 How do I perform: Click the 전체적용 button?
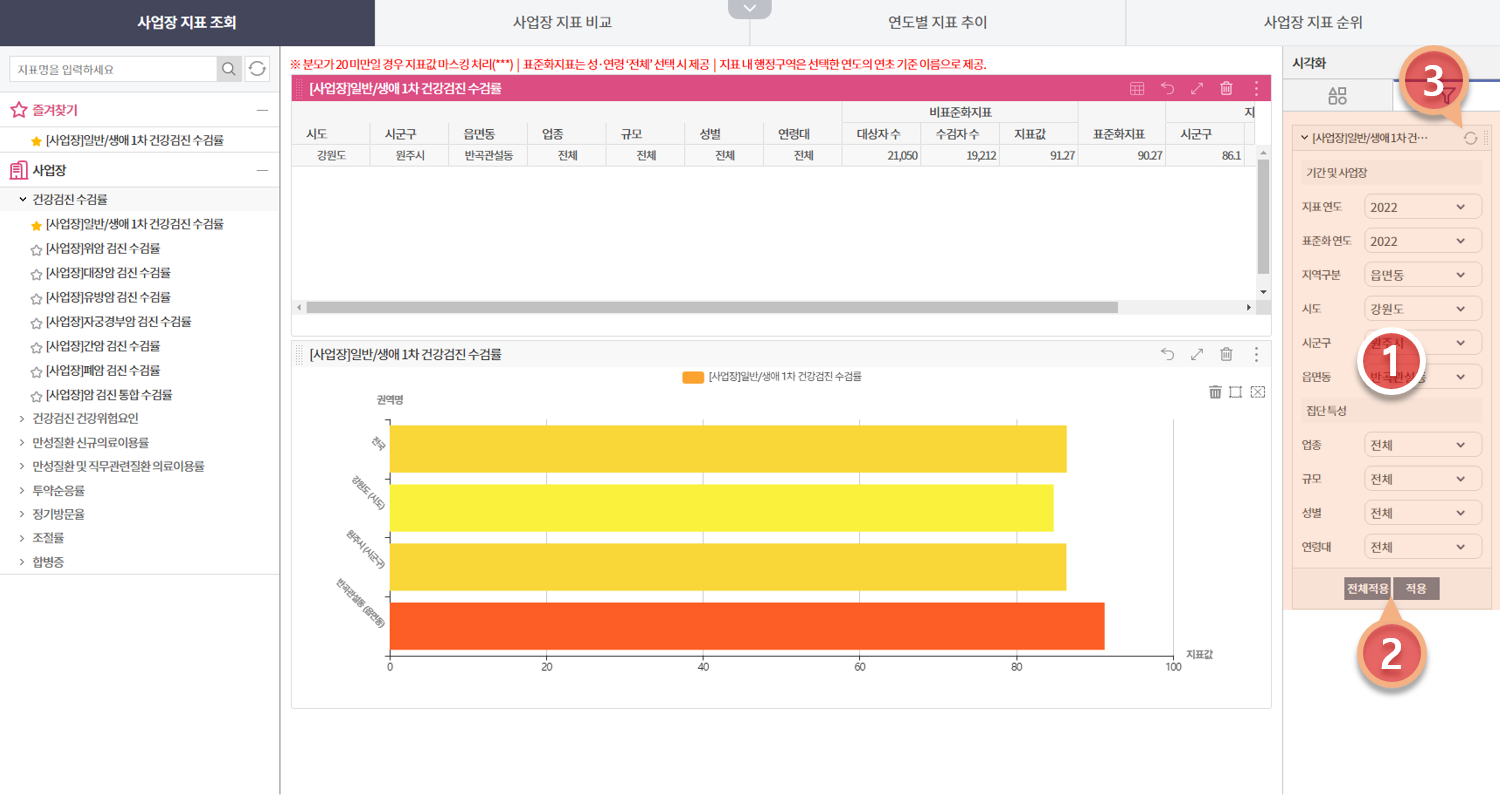pyautogui.click(x=1367, y=589)
